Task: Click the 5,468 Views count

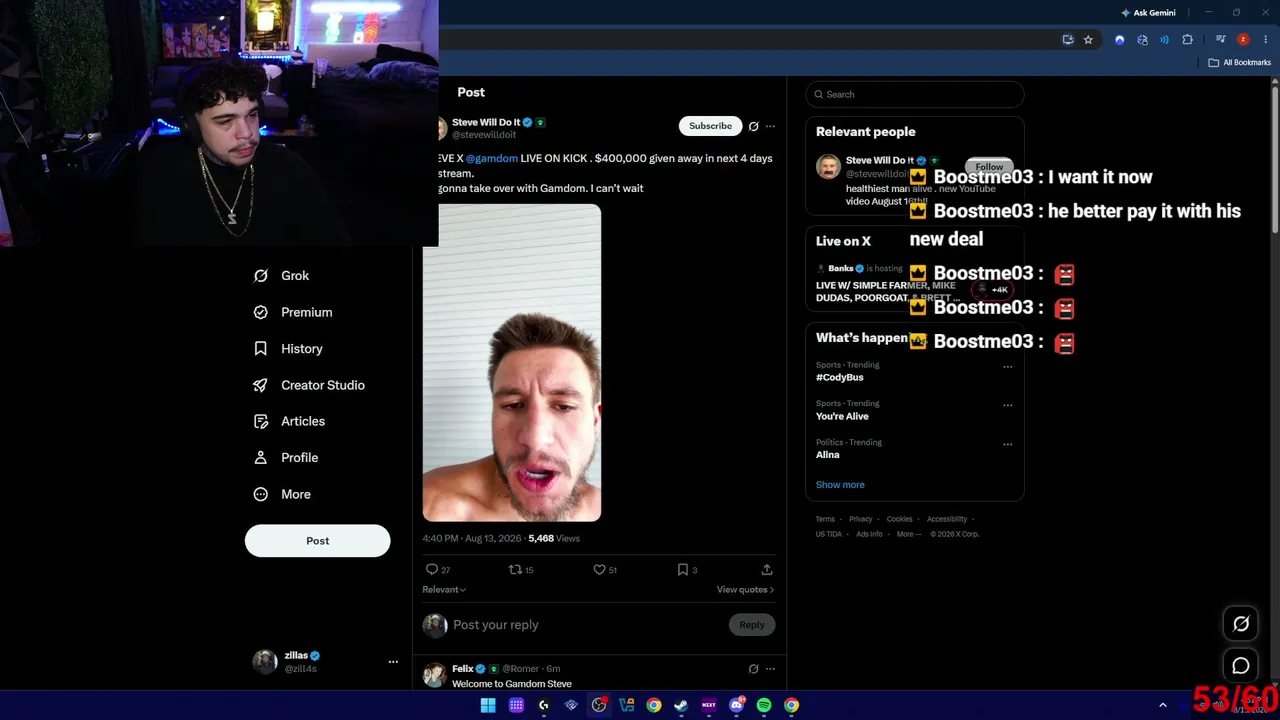Action: 554,539
